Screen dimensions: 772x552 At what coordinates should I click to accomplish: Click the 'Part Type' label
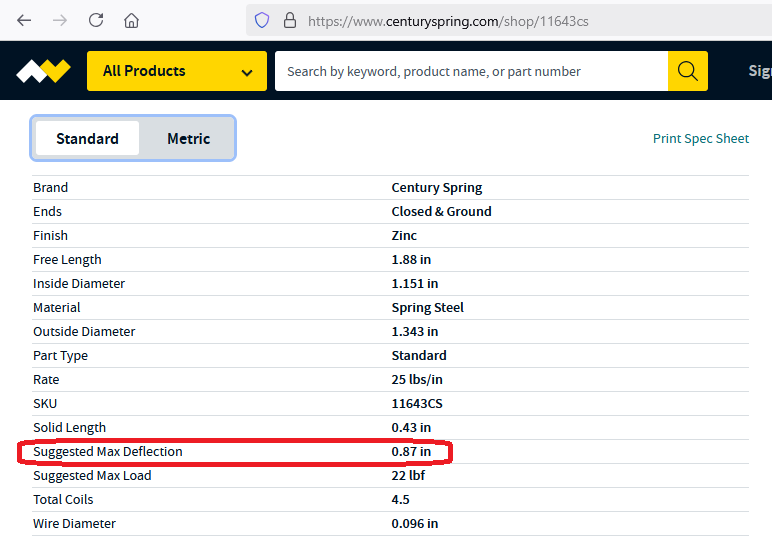61,356
